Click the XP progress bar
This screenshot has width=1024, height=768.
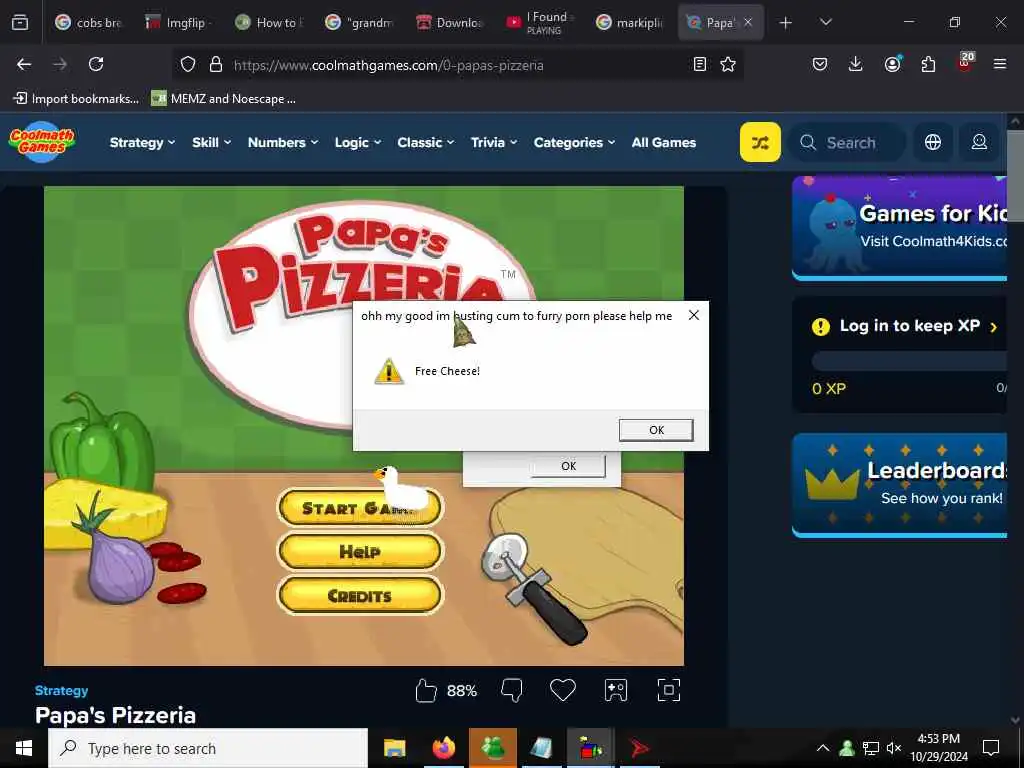click(908, 361)
